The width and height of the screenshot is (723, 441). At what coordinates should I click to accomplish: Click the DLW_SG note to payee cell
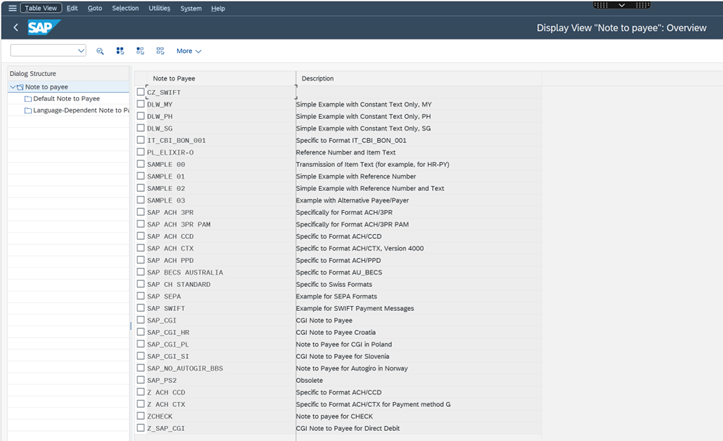(x=220, y=128)
